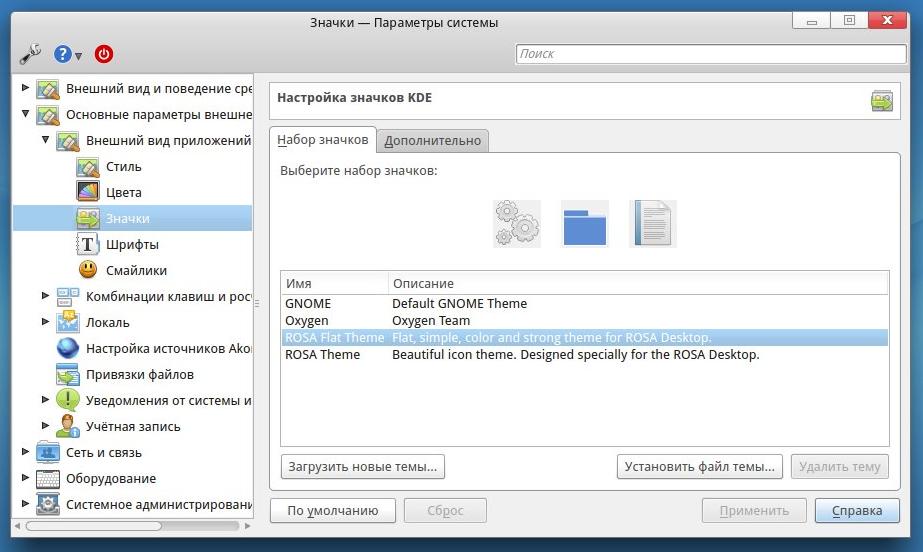The height and width of the screenshot is (552, 923).
Task: Expand the Комбинации клавиш branch
Action: [45, 295]
